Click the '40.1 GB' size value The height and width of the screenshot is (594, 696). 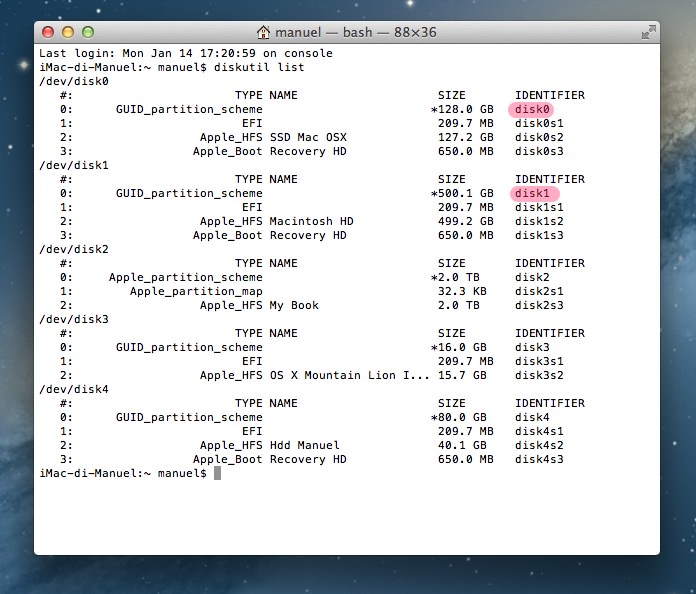[x=462, y=445]
